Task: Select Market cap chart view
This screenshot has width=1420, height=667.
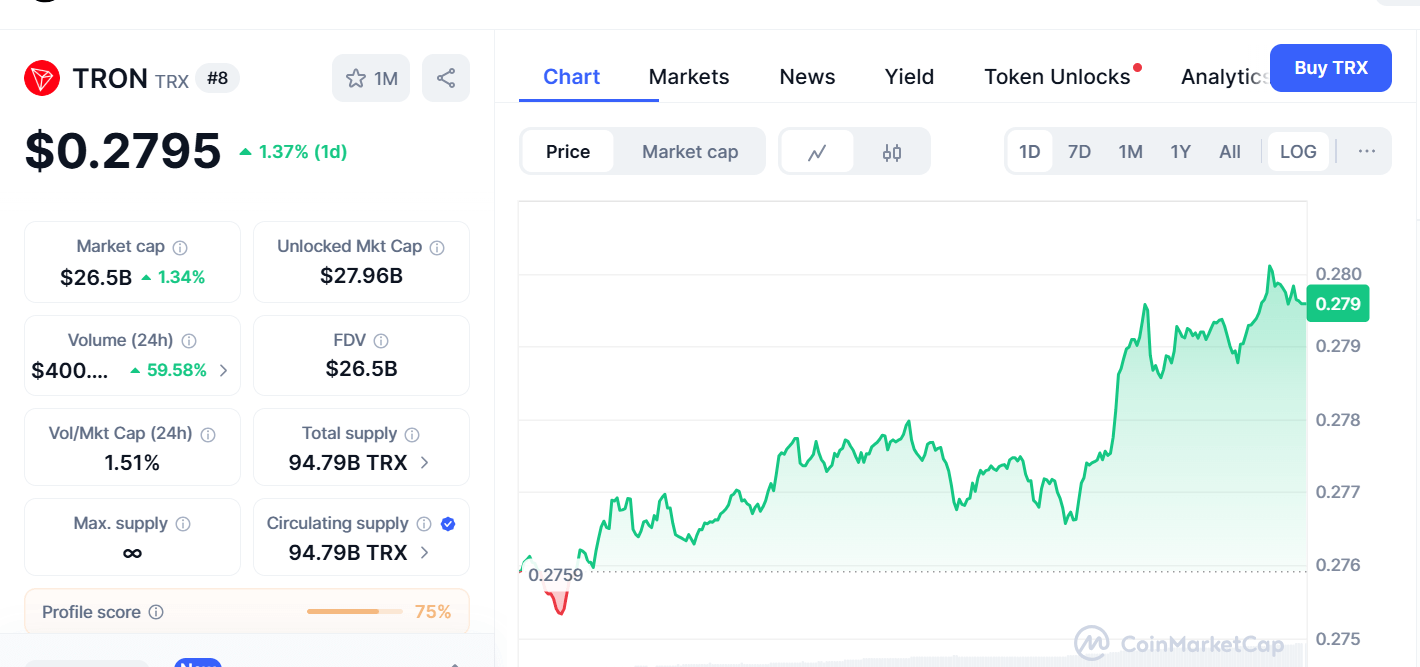Action: click(x=690, y=152)
